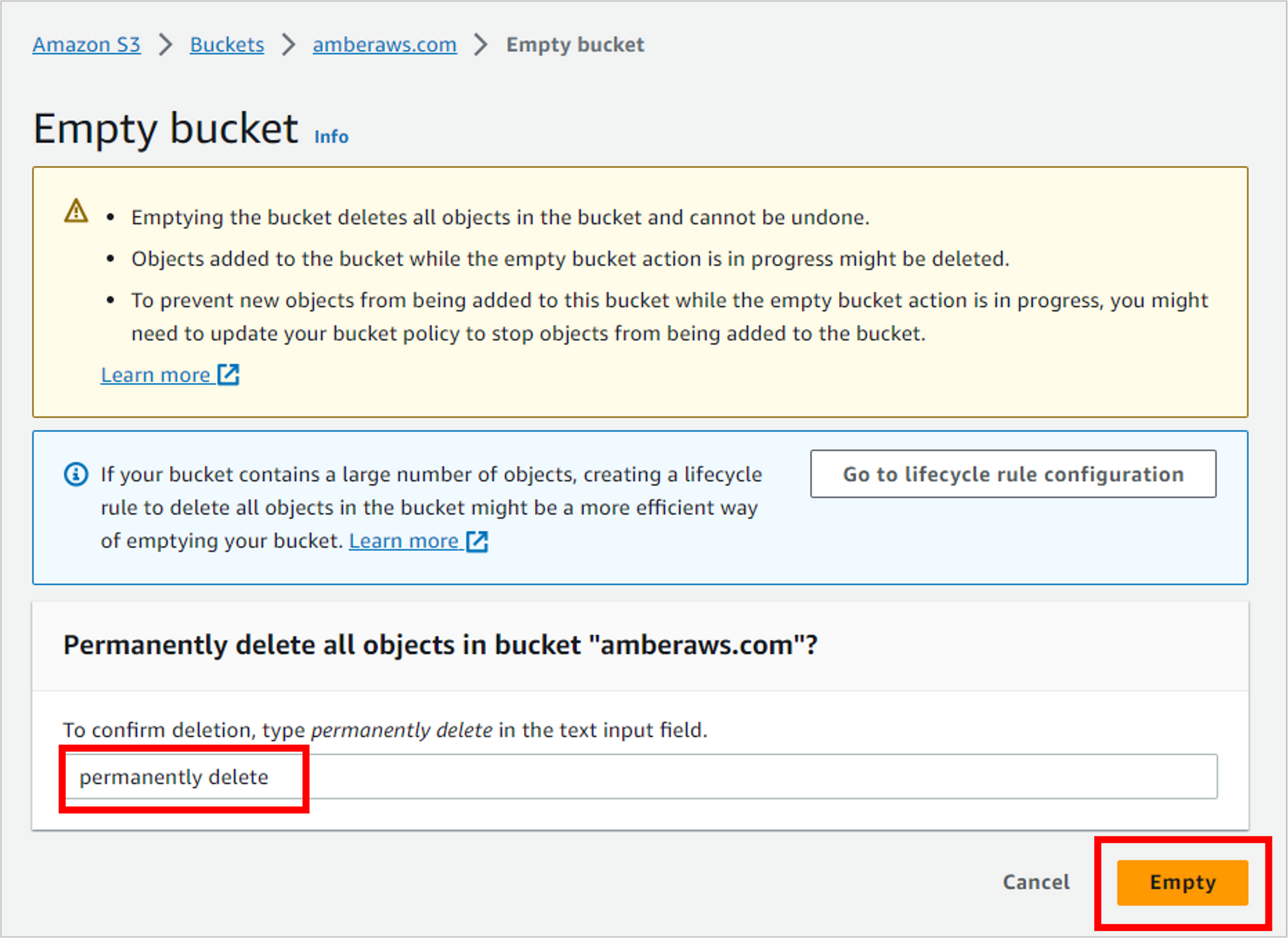Focus the permanently delete confirmation text field
Screen dimensions: 1288x938
point(641,776)
